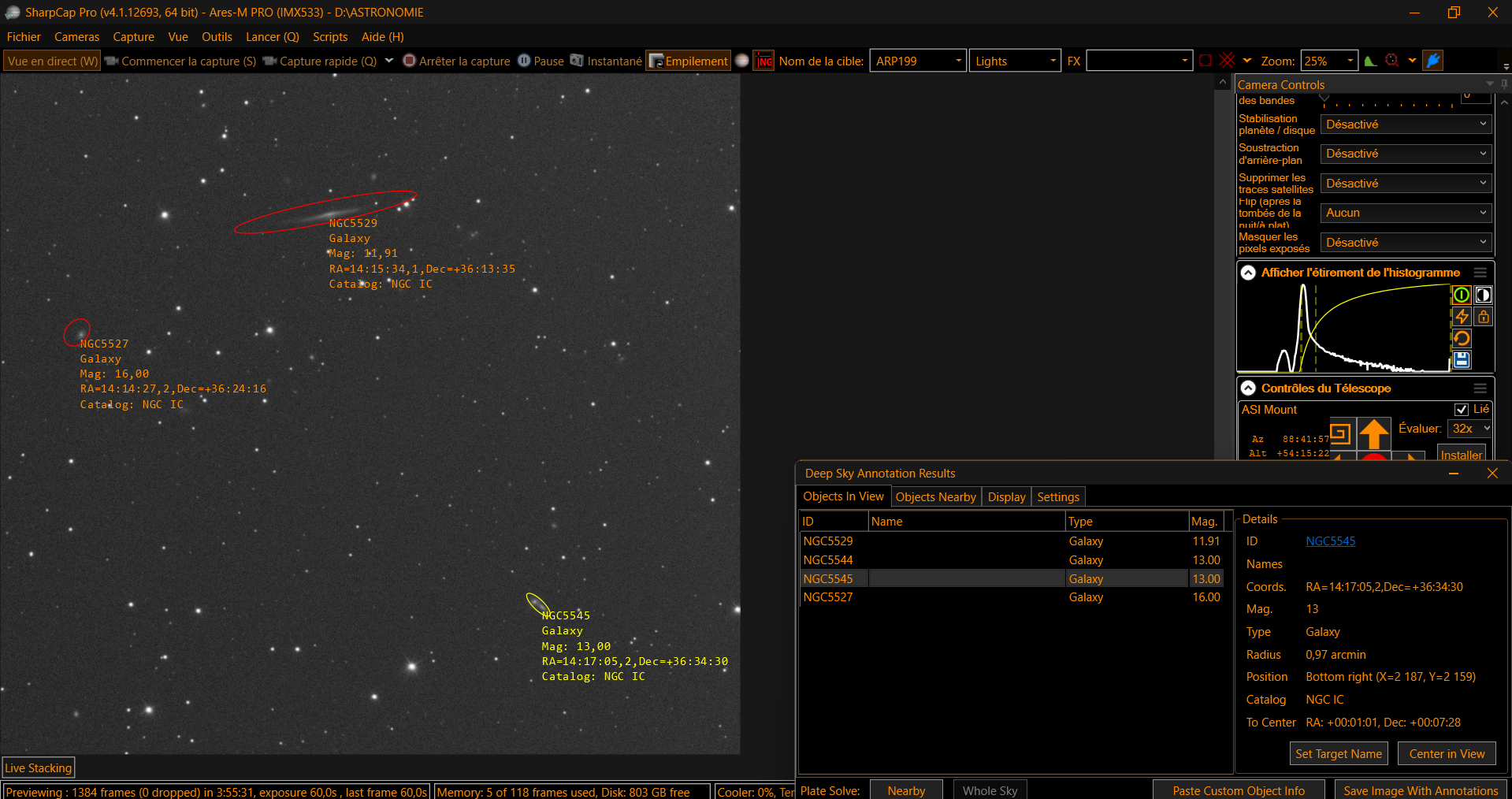Open the Évaluer 32x rate dropdown
This screenshot has height=799, width=1512.
[1469, 429]
